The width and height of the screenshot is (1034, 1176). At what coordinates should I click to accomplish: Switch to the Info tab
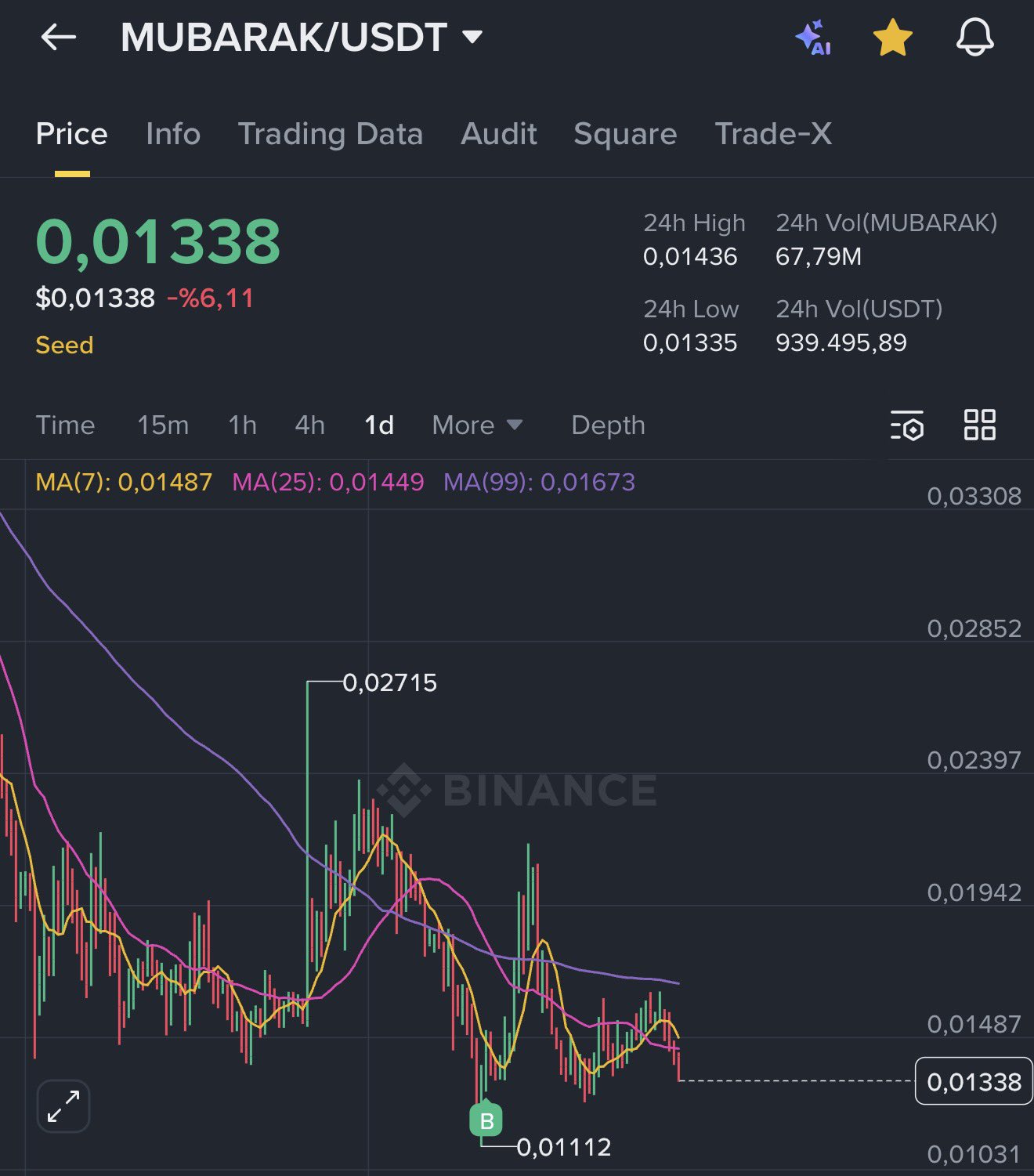click(x=173, y=134)
